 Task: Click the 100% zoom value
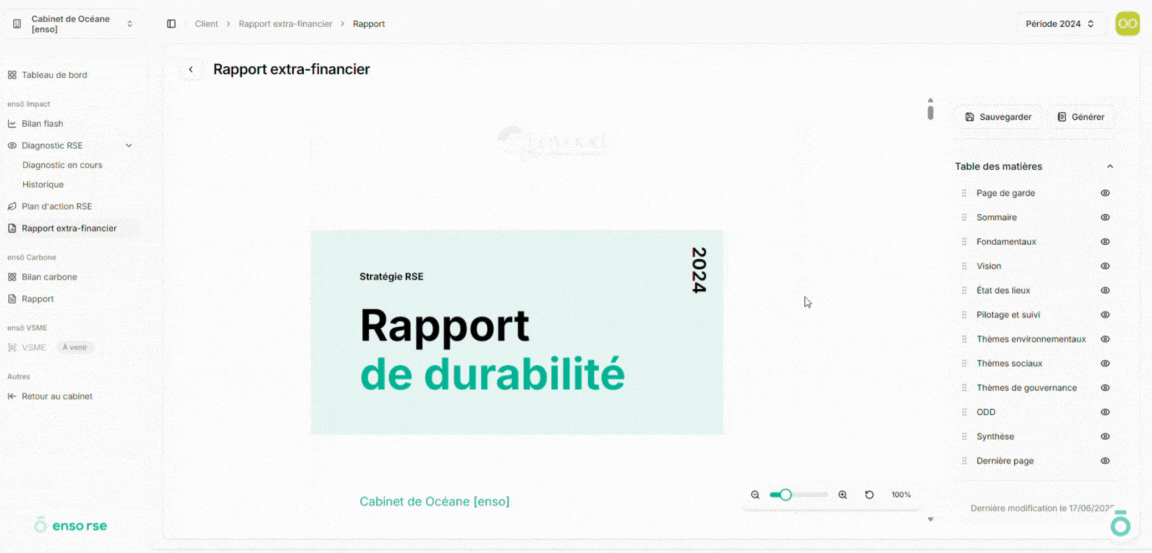(x=901, y=495)
